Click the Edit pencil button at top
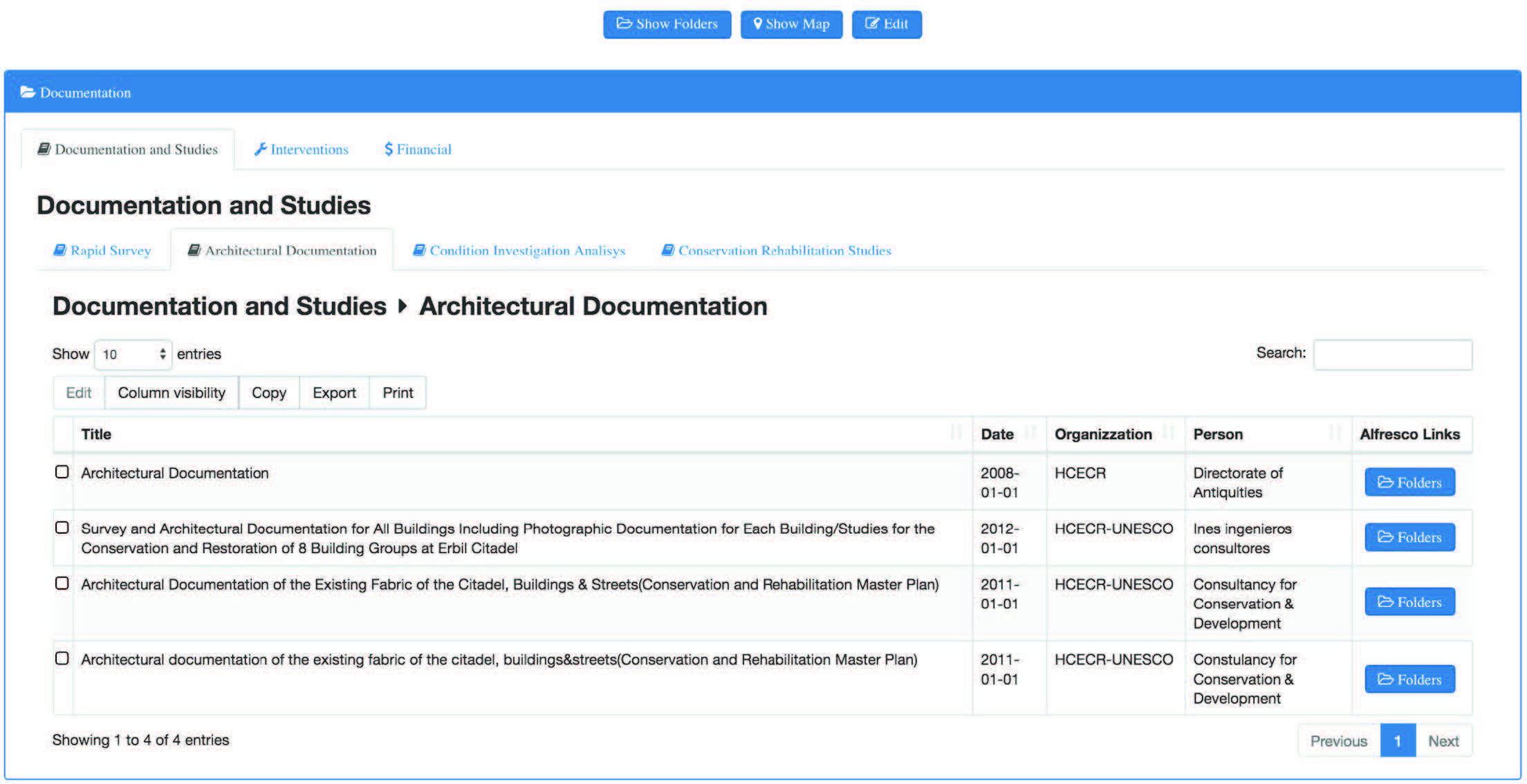Screen dimensions: 1527x784 pos(886,24)
